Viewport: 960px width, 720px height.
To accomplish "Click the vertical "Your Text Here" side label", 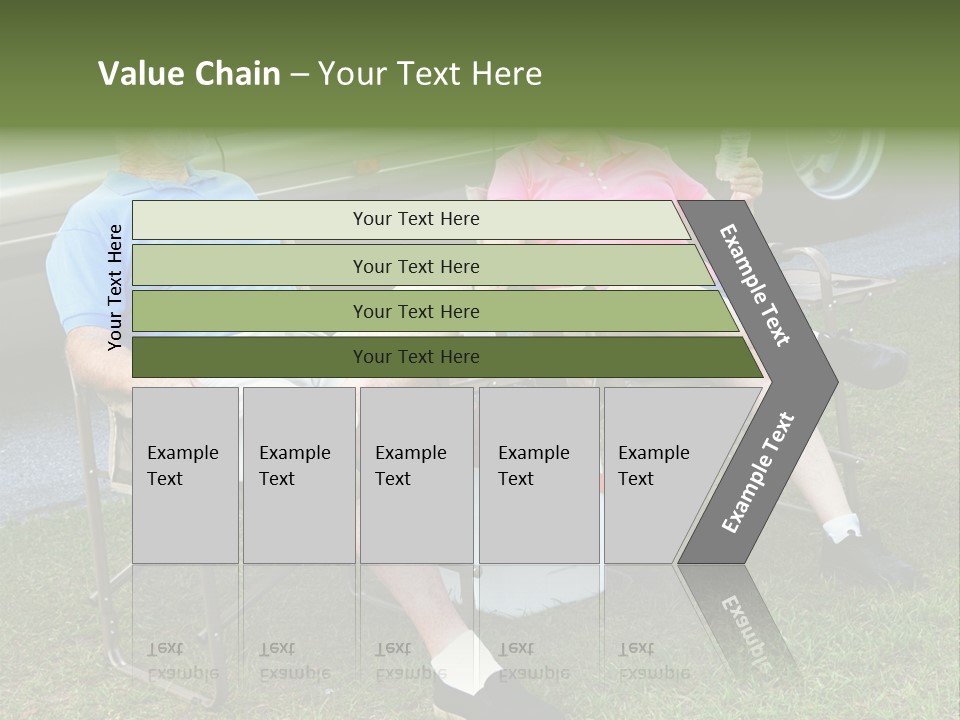I will tap(115, 287).
